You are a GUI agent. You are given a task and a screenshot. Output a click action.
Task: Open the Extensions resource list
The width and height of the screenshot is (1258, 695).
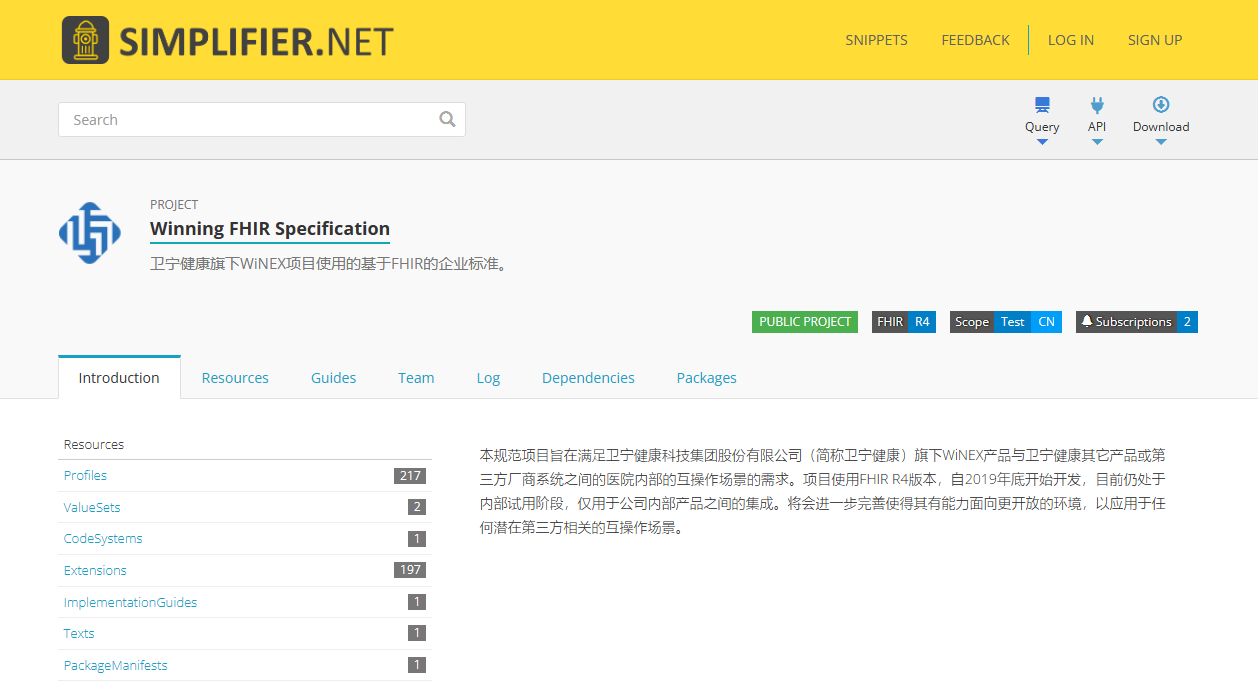point(95,570)
